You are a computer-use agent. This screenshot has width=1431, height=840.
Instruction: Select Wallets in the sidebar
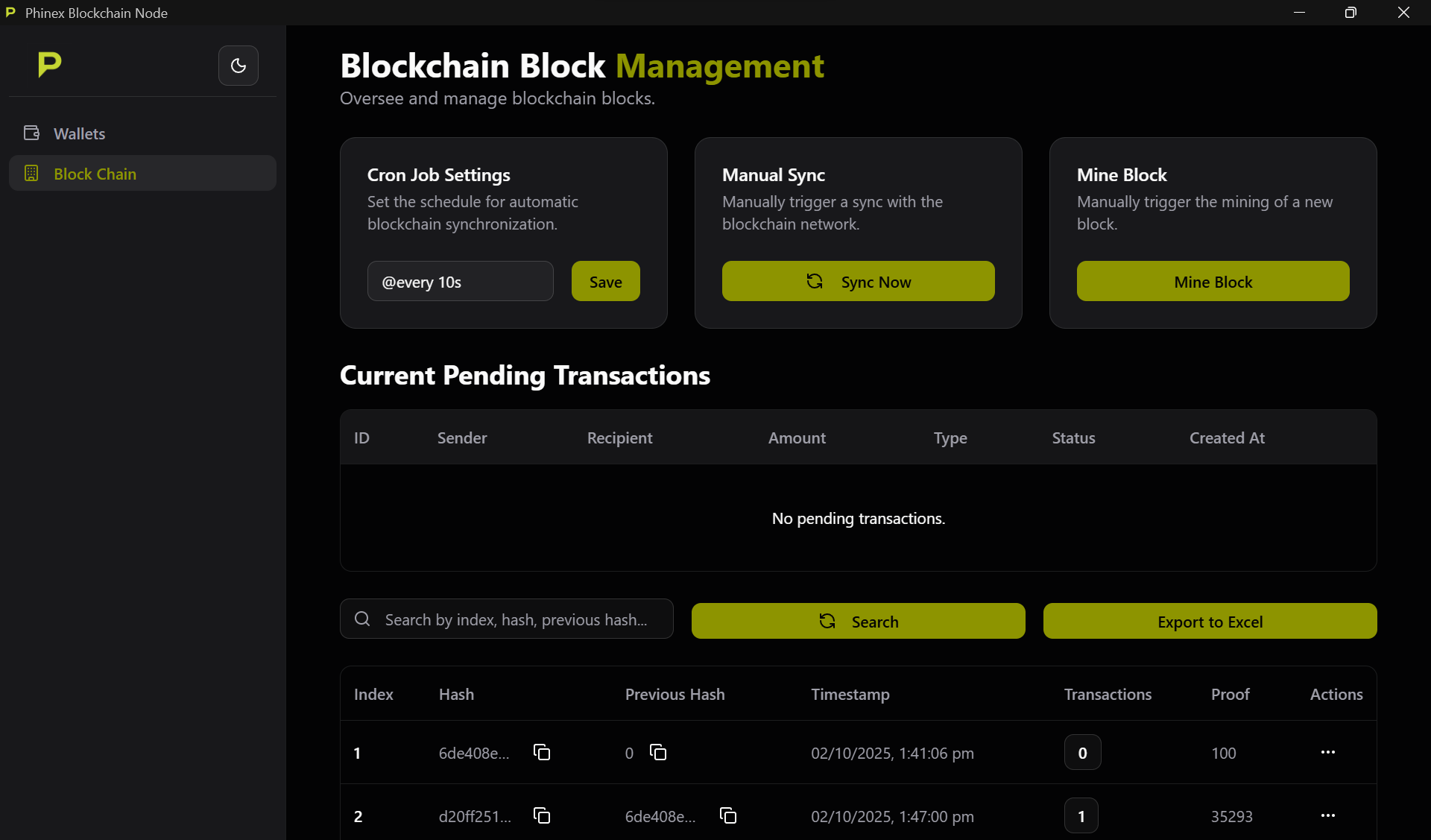[78, 133]
